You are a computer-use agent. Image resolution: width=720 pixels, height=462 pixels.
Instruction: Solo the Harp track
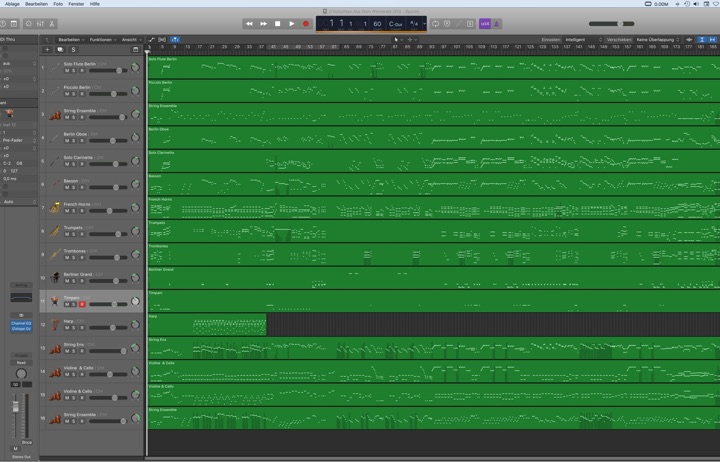point(74,328)
